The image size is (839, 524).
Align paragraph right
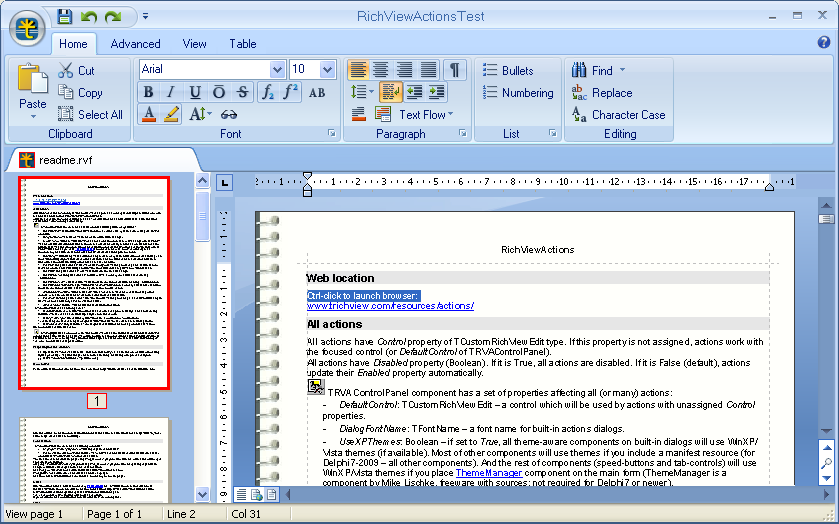pos(405,70)
